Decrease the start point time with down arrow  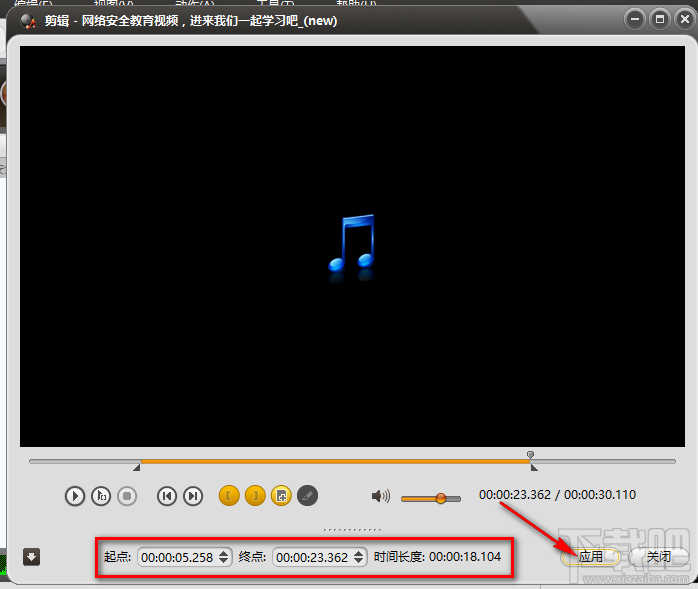click(x=223, y=561)
